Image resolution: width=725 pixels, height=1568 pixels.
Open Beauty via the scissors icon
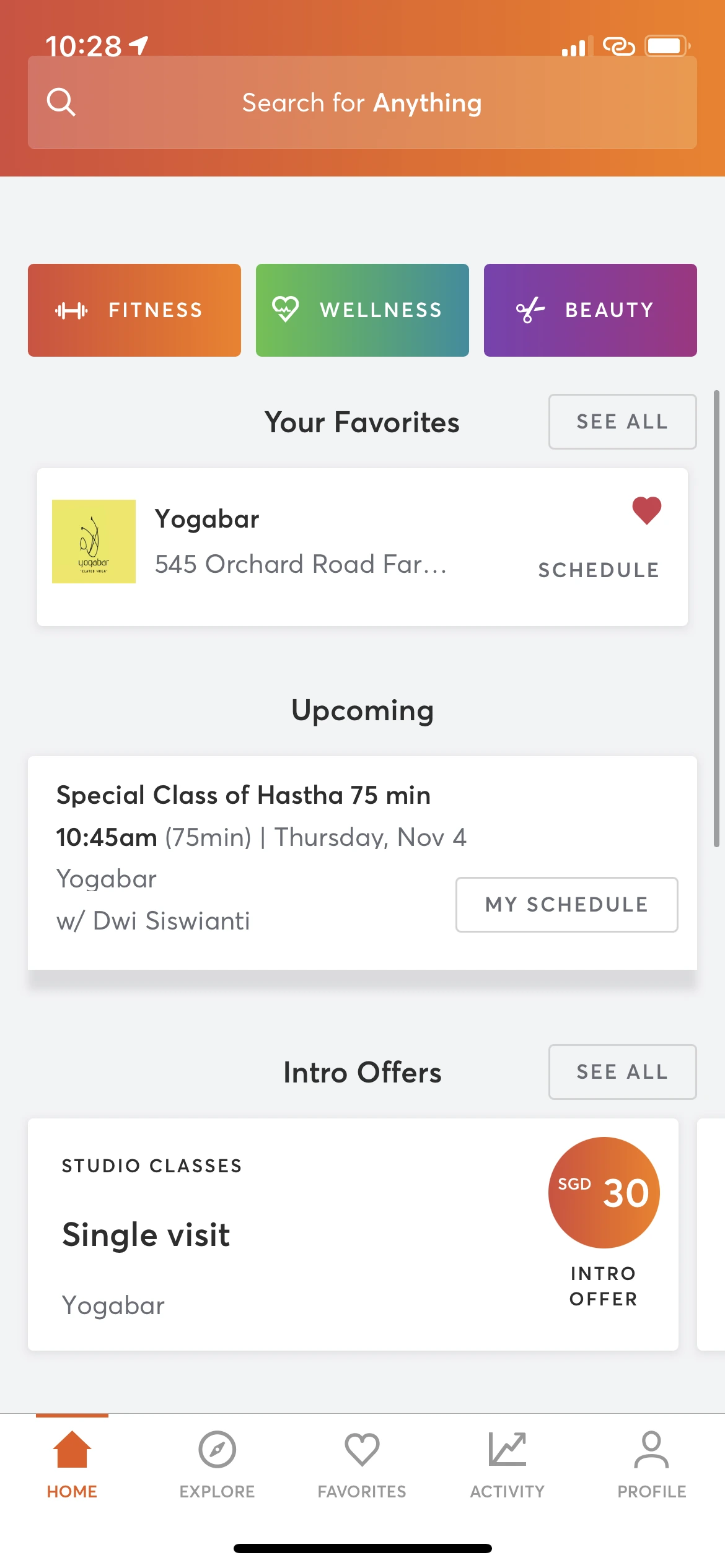pyautogui.click(x=530, y=310)
